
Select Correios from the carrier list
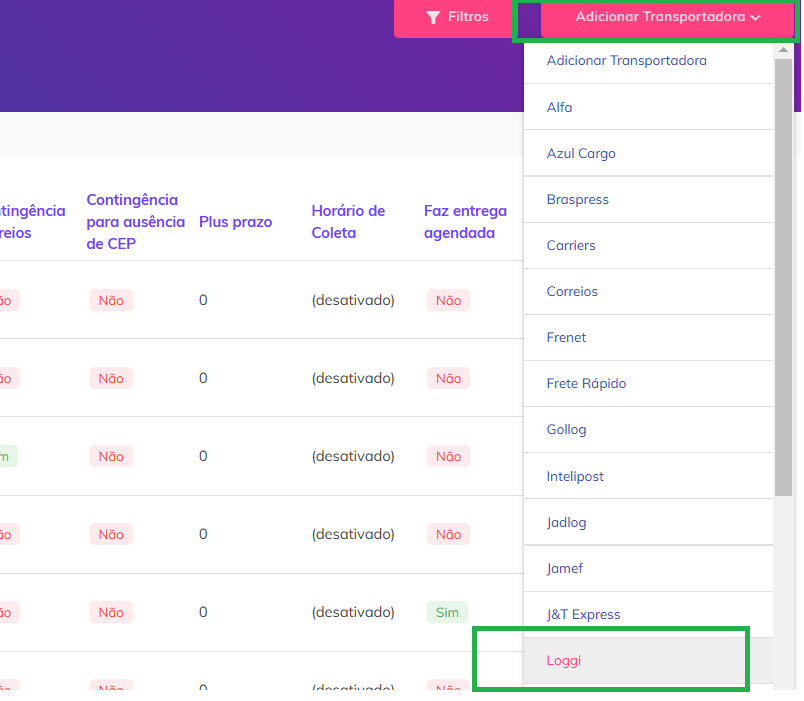pos(648,292)
